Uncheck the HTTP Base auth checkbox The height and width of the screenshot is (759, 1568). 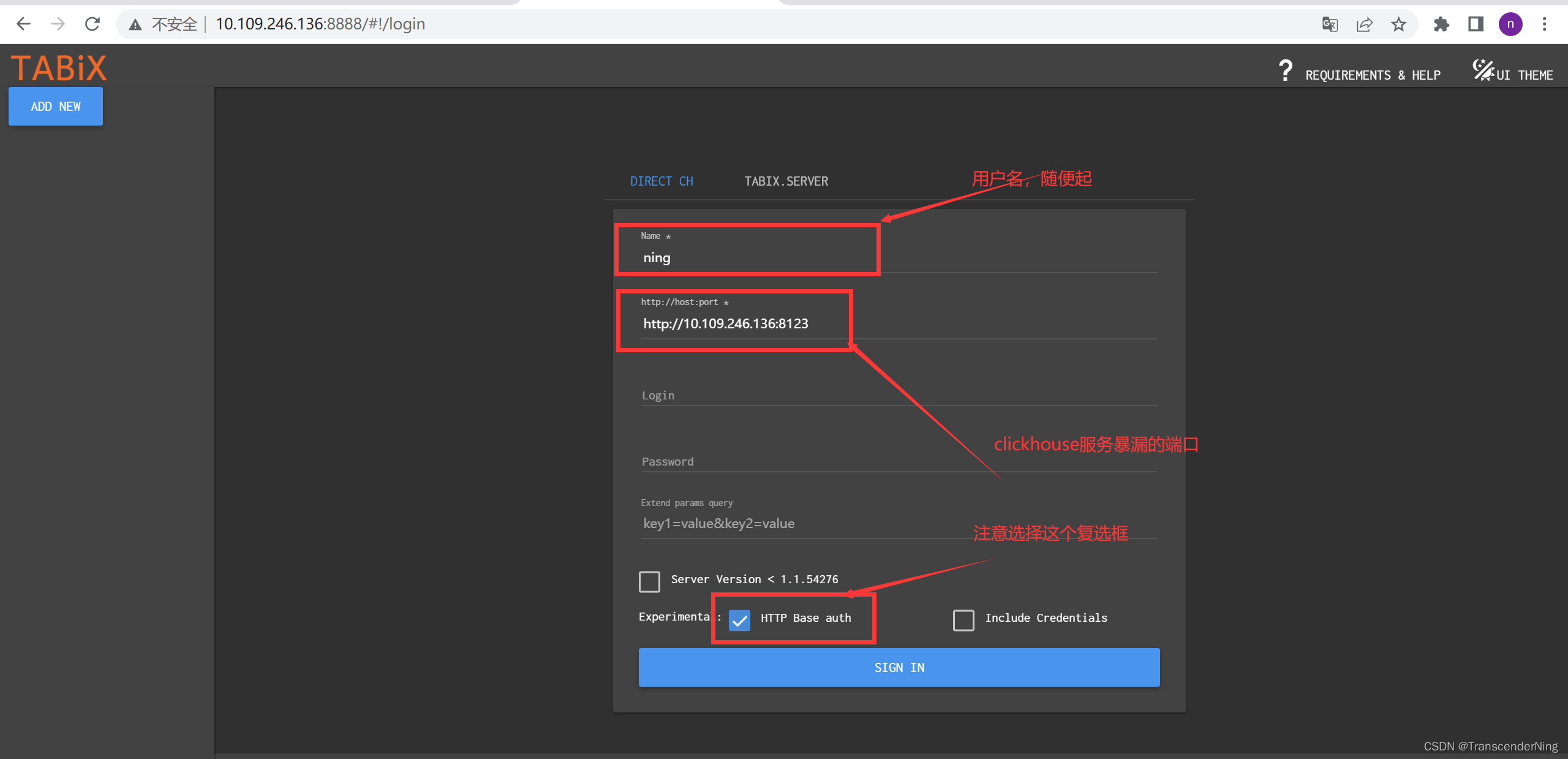coord(739,620)
